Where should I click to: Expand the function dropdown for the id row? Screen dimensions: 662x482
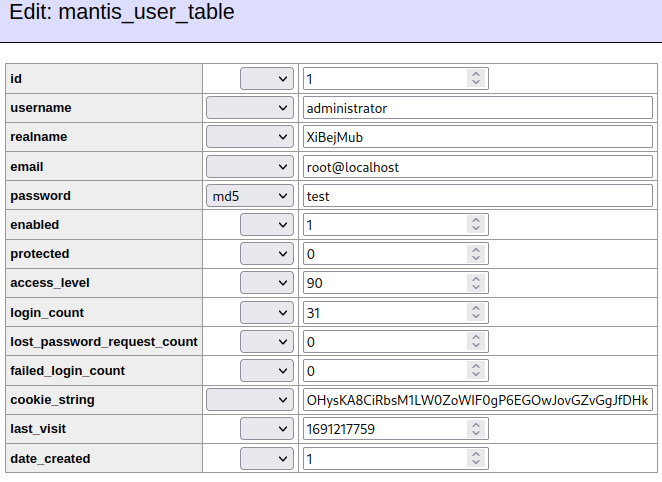point(266,79)
